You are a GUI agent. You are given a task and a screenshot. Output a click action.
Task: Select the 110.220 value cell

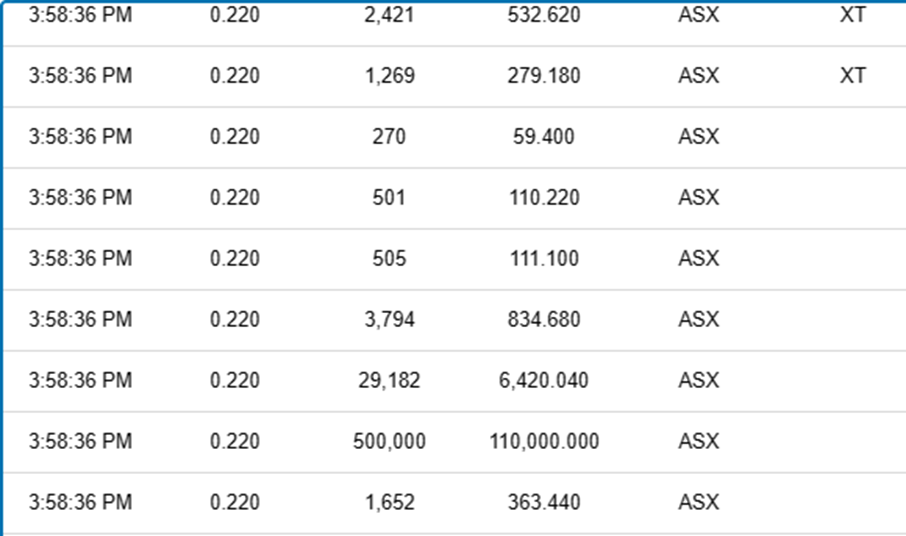pyautogui.click(x=543, y=198)
